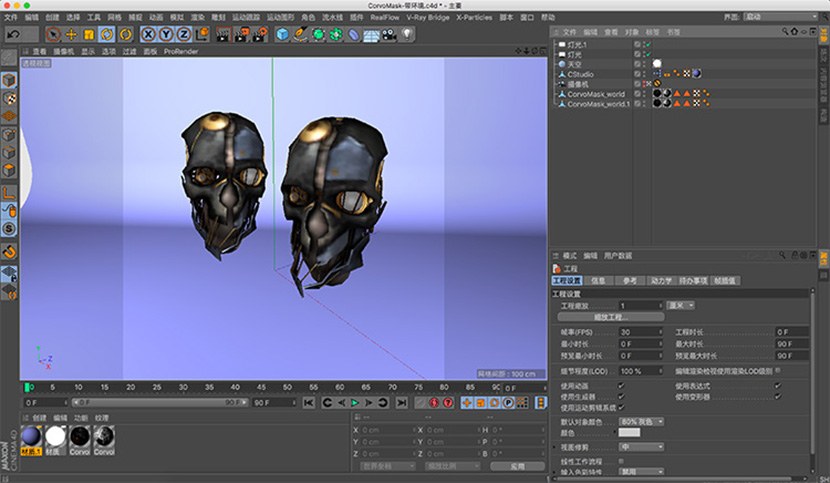Click Play Forward green triangle
Screen dimensions: 830x483
[x=355, y=403]
